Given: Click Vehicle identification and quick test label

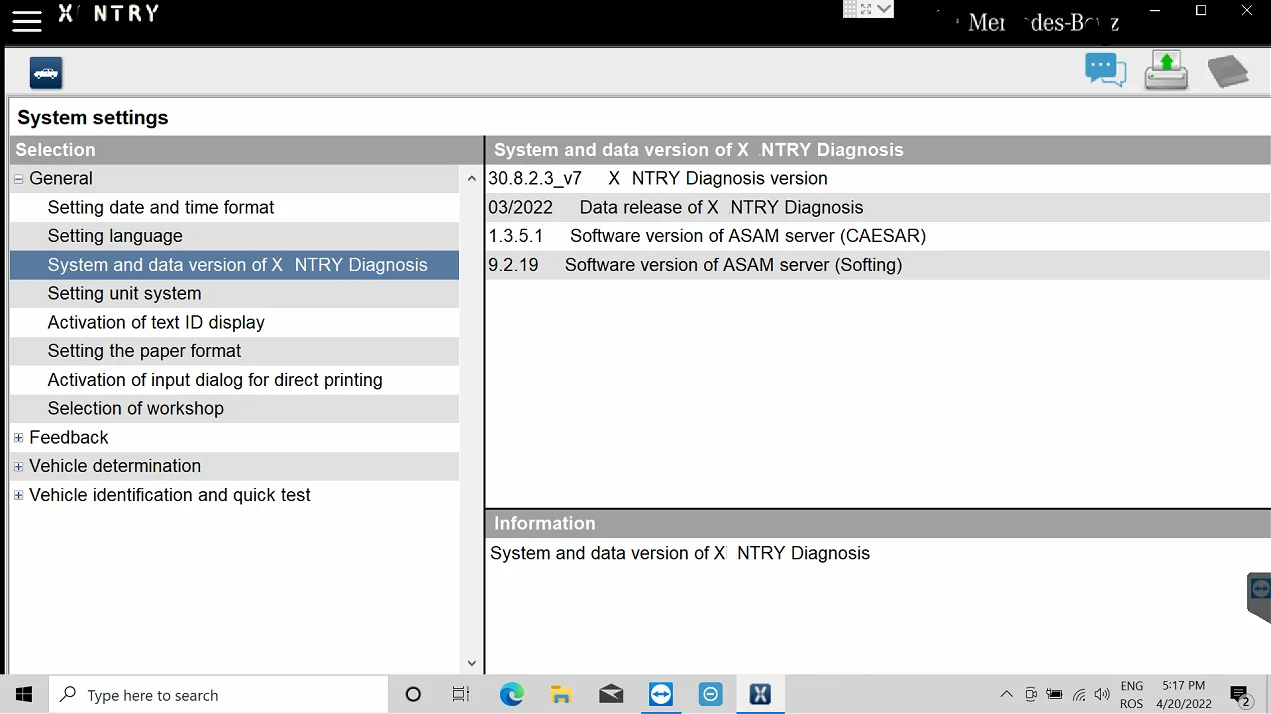Looking at the screenshot, I should point(170,495).
